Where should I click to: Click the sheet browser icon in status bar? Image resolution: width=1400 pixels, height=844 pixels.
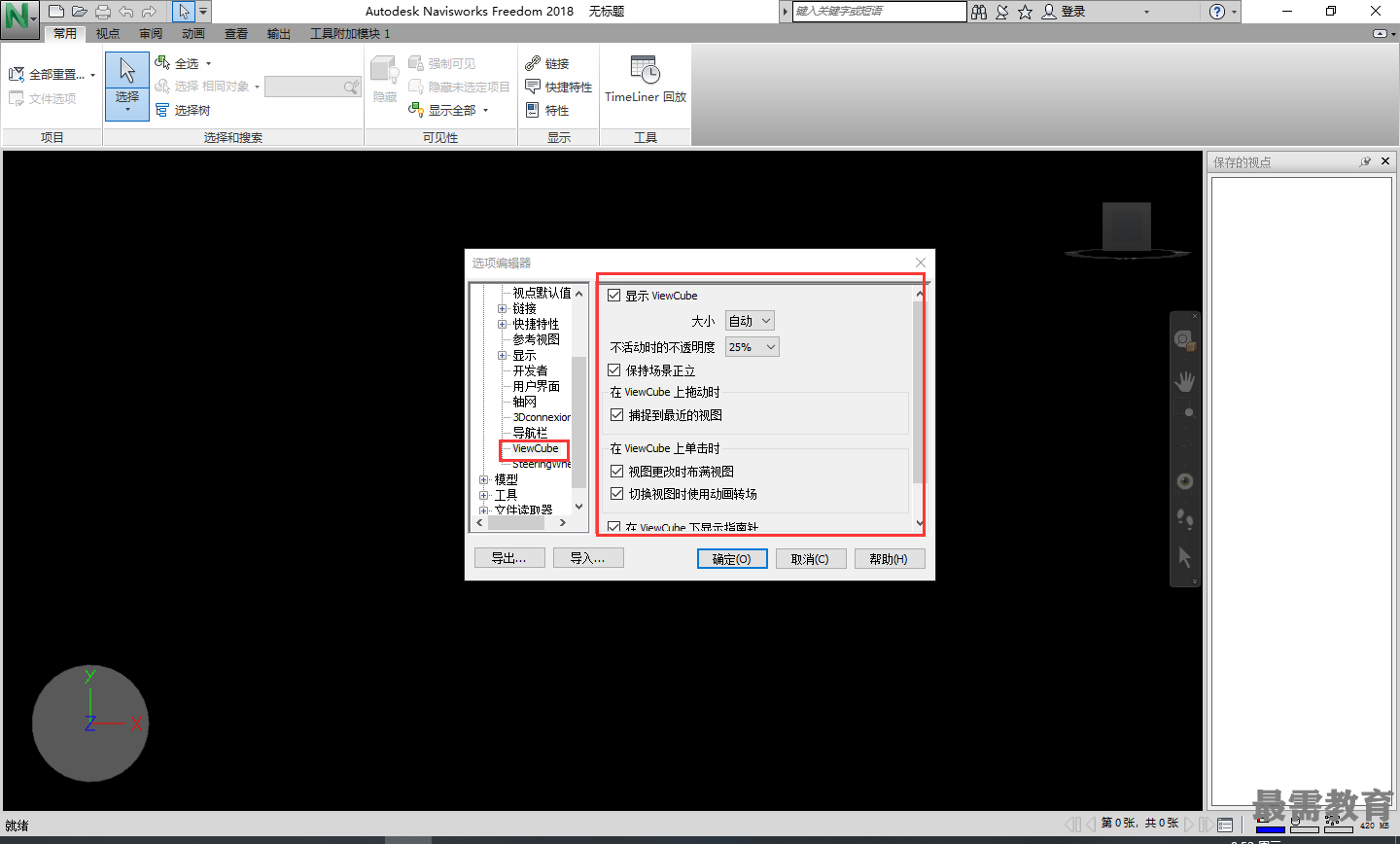click(1225, 825)
